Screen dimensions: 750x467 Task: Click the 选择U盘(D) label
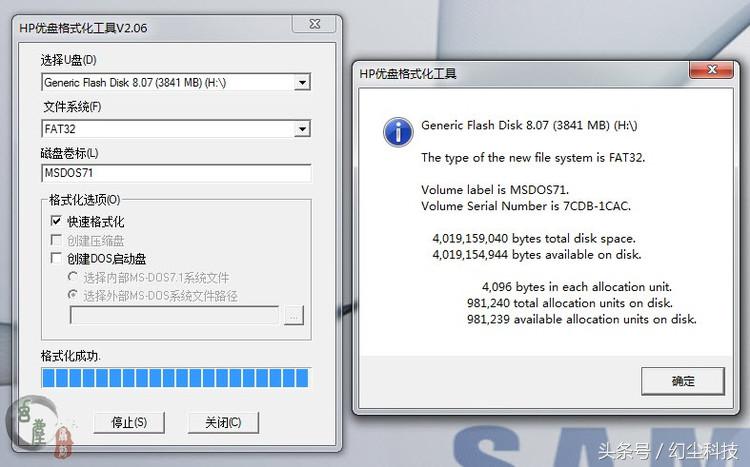(x=68, y=60)
